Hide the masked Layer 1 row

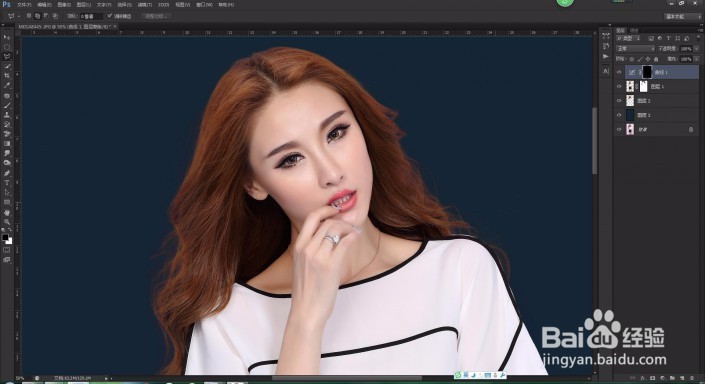(619, 86)
